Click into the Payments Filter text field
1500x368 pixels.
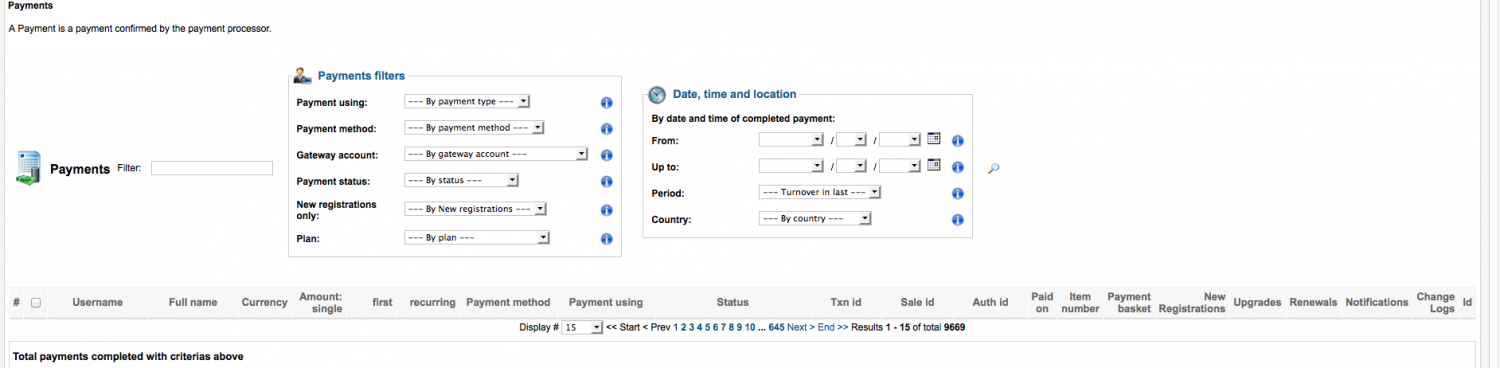(212, 168)
